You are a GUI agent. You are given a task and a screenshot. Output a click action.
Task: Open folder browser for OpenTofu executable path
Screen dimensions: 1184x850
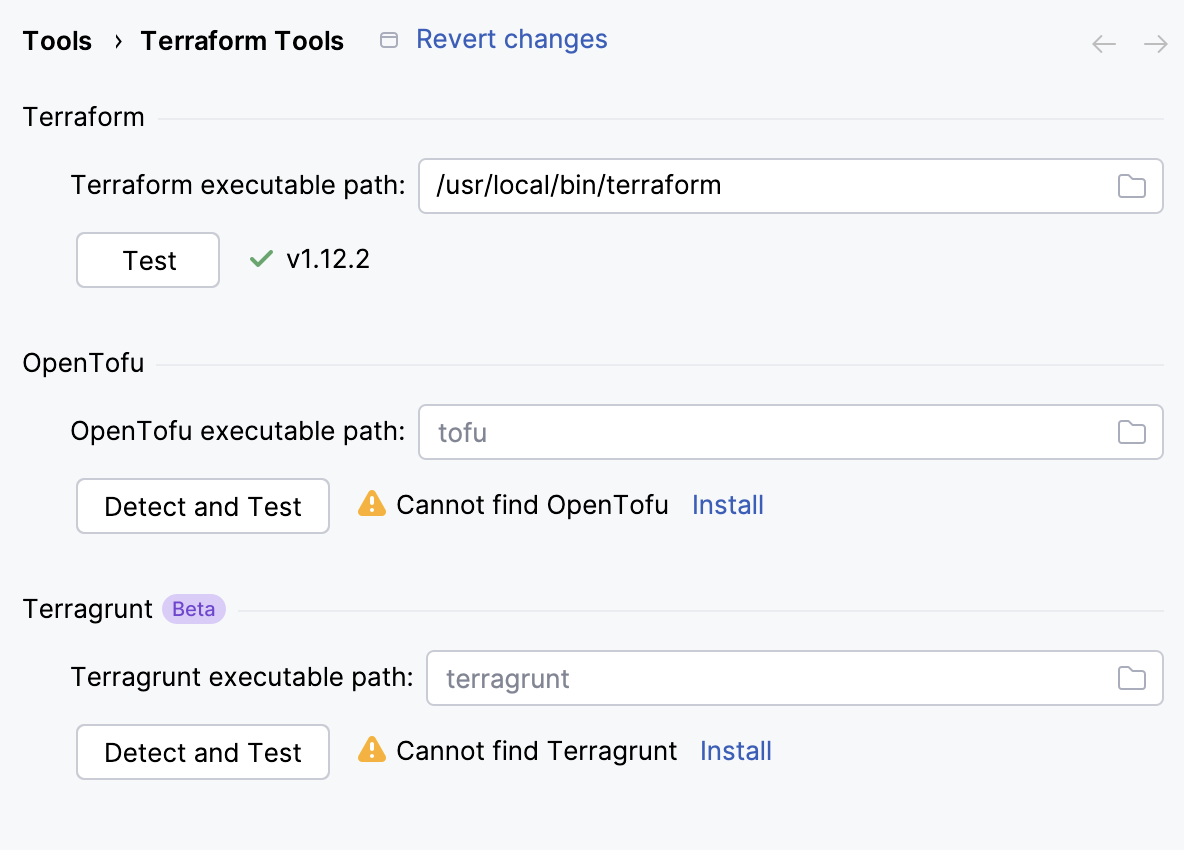coord(1132,432)
